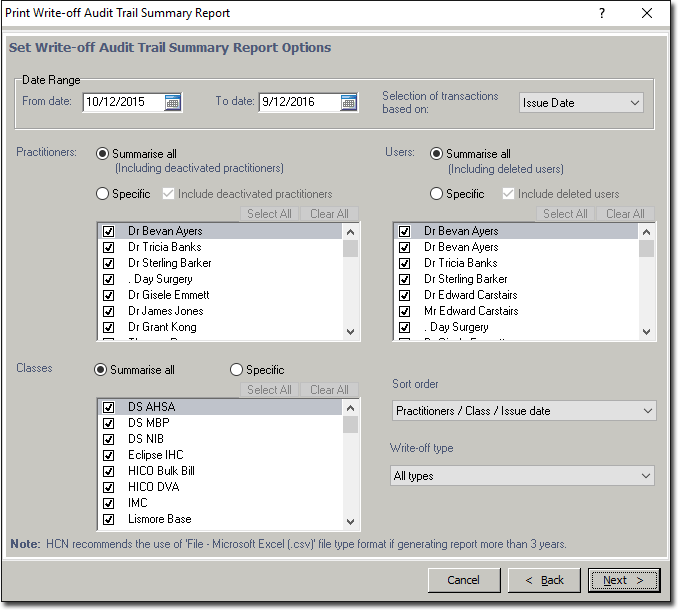Image resolution: width=678 pixels, height=610 pixels.
Task: Click the Next button
Action: pos(623,580)
